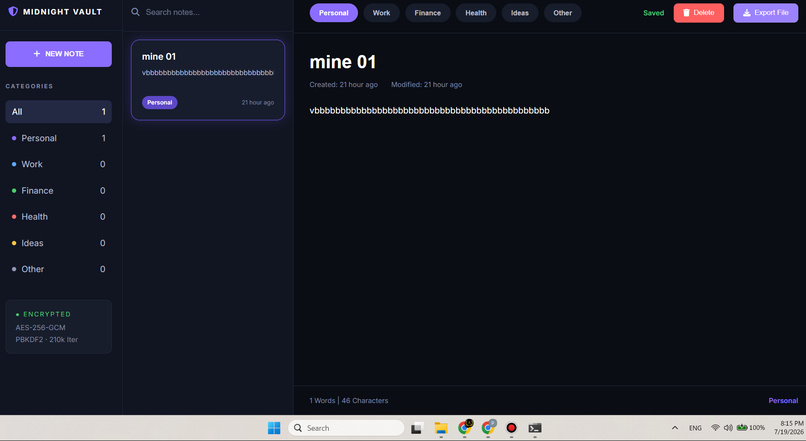This screenshot has width=806, height=441.
Task: Open the second Chrome icon on taskbar
Action: 488,427
